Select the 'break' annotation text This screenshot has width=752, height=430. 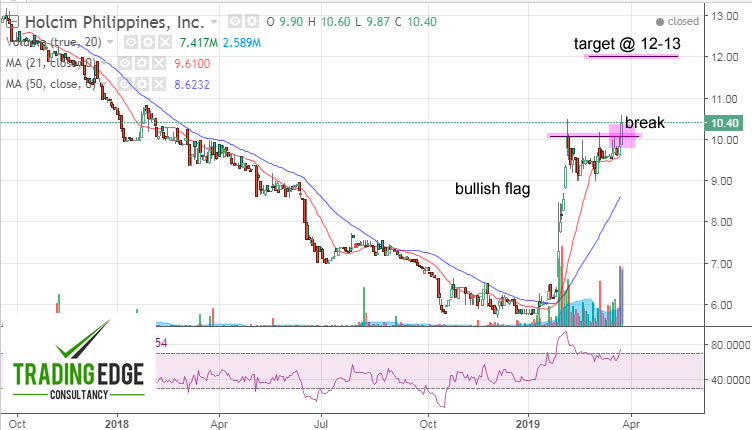(x=645, y=123)
